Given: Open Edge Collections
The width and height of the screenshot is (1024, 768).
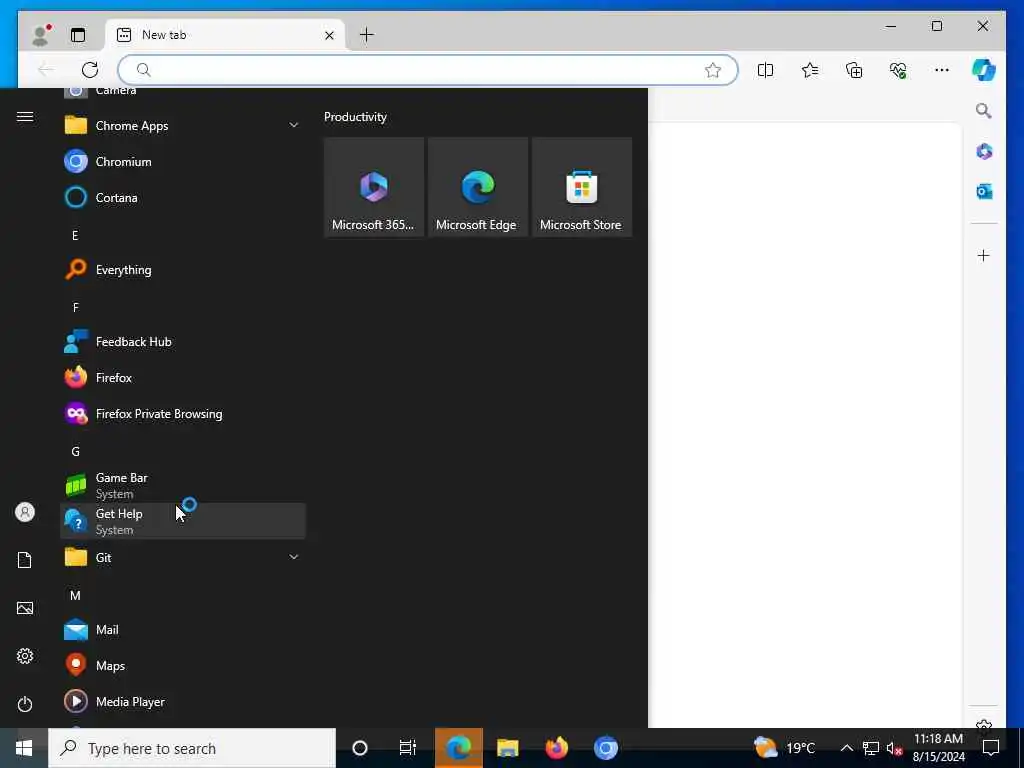Looking at the screenshot, I should [x=854, y=70].
